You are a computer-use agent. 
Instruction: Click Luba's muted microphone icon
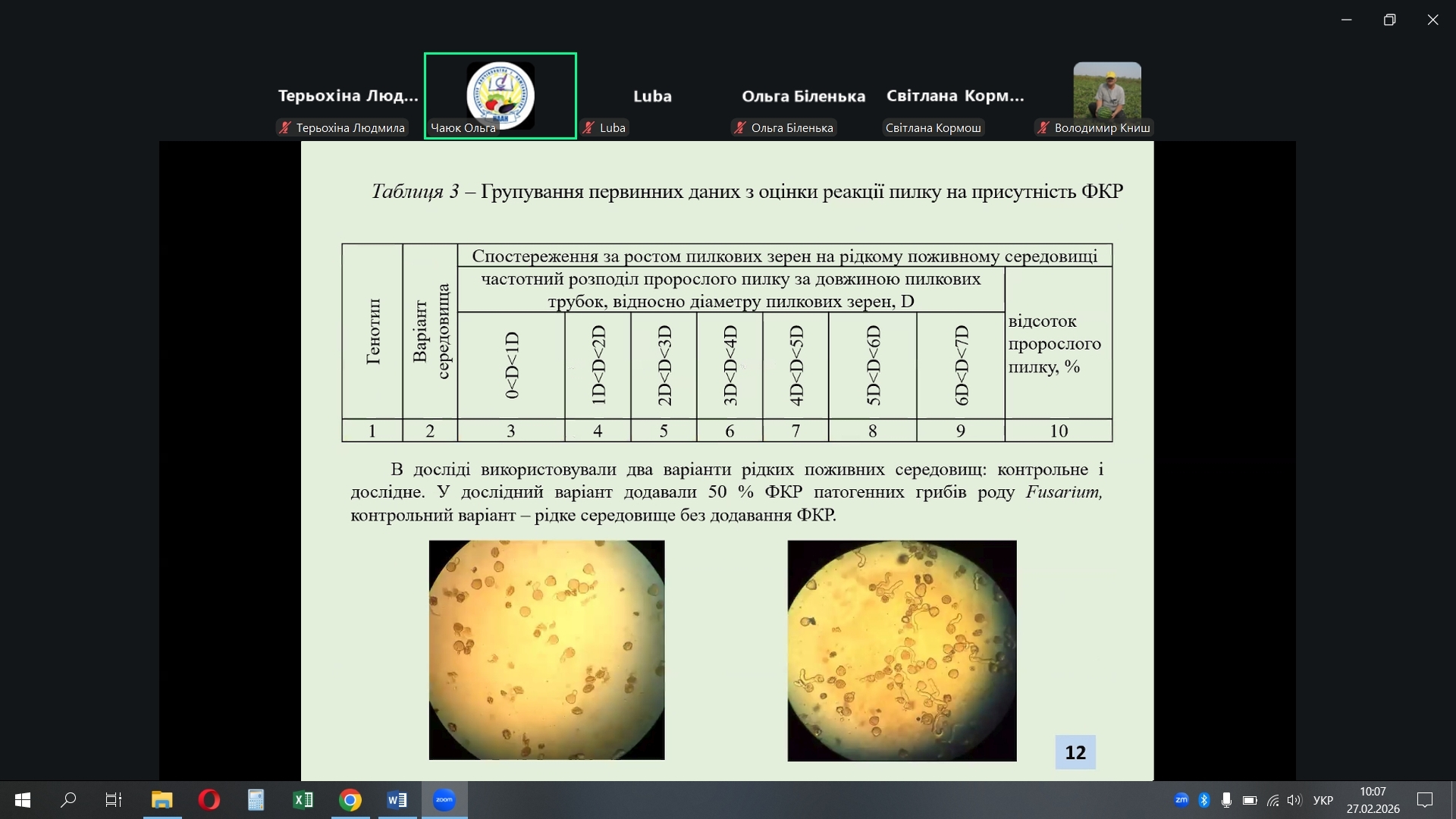[588, 127]
